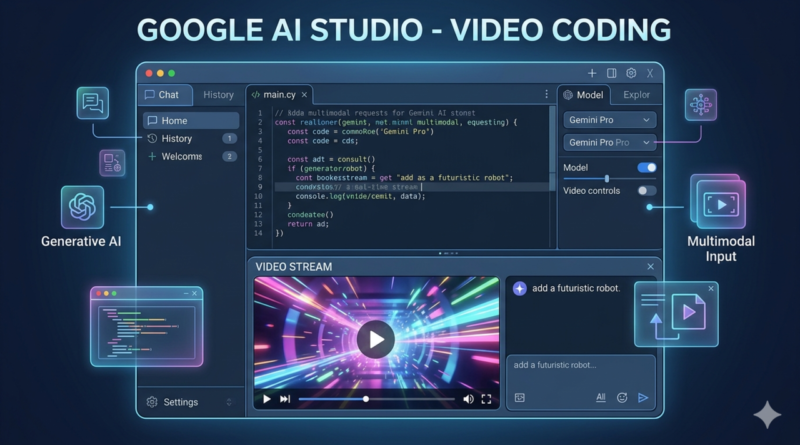The image size is (800, 445).
Task: Click the plus icon in the title bar
Action: tap(592, 73)
